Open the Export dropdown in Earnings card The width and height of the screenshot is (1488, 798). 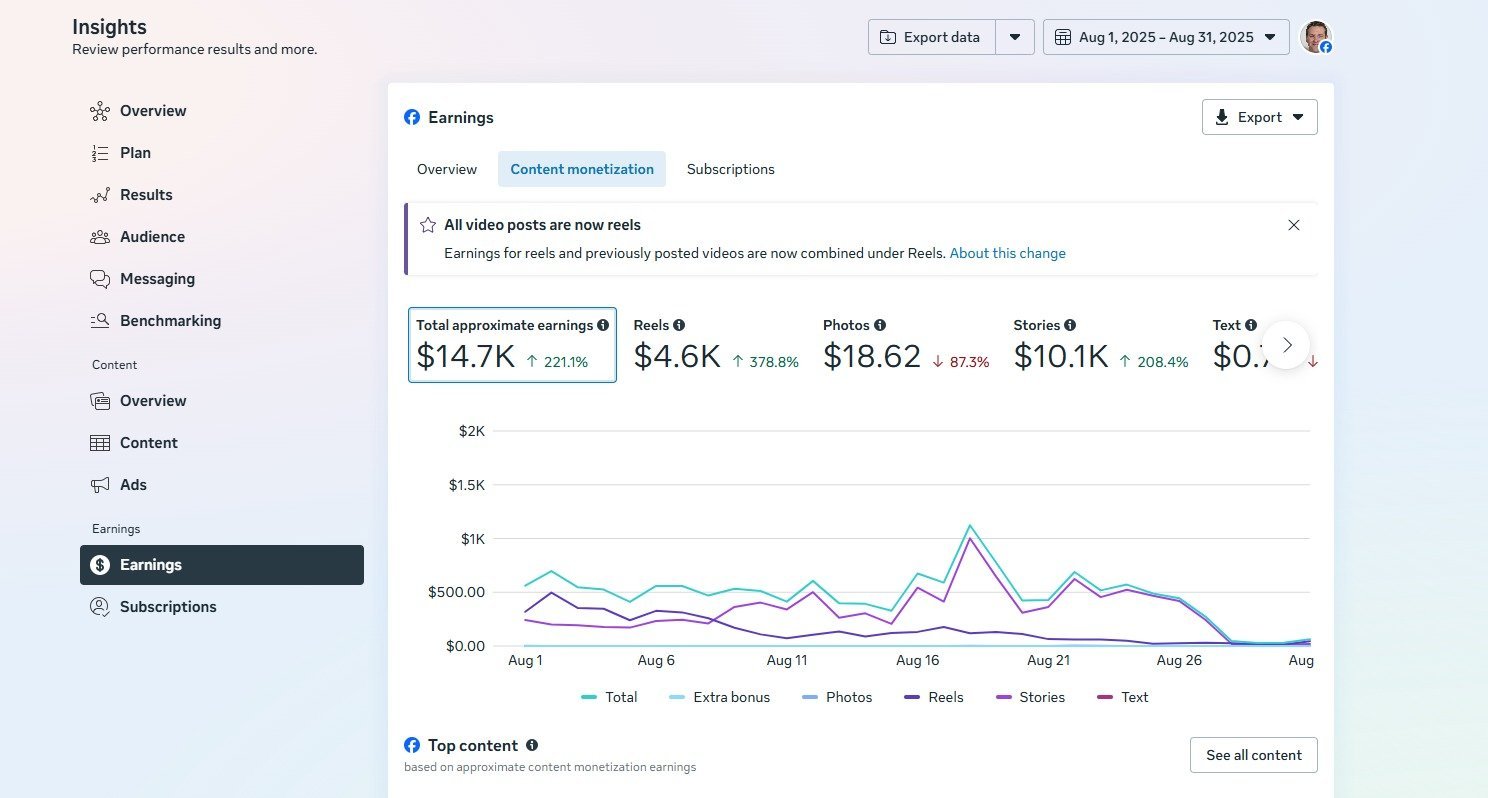click(x=1260, y=117)
